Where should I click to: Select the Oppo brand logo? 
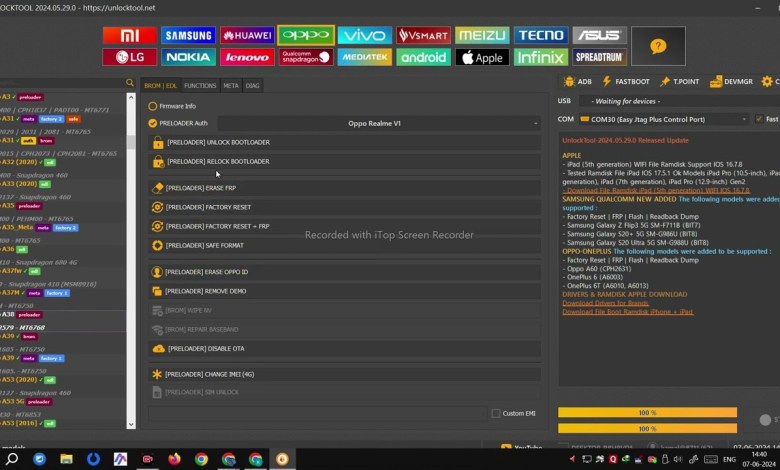point(305,35)
